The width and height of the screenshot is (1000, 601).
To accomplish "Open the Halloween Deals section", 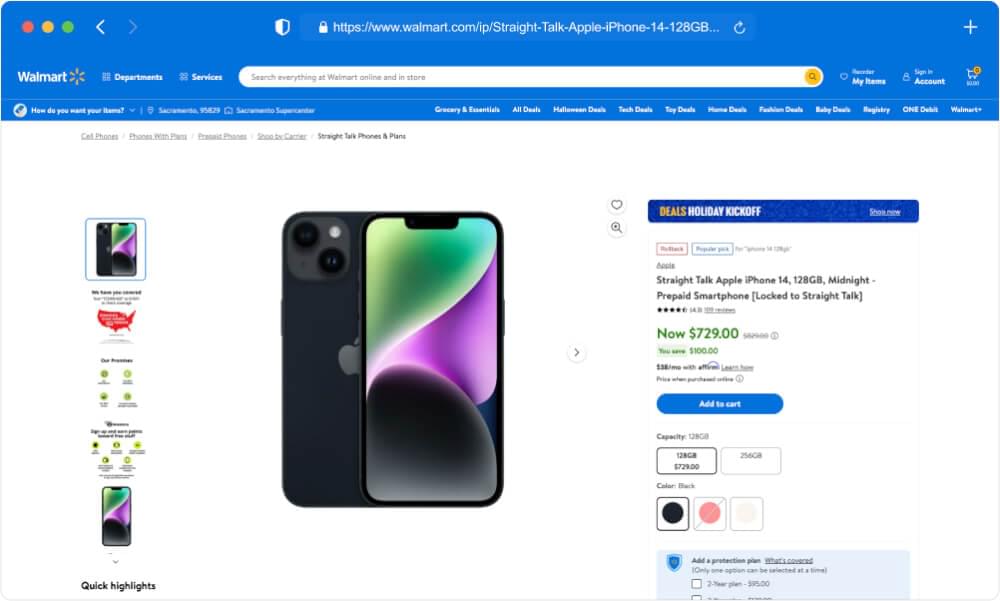I will (578, 108).
